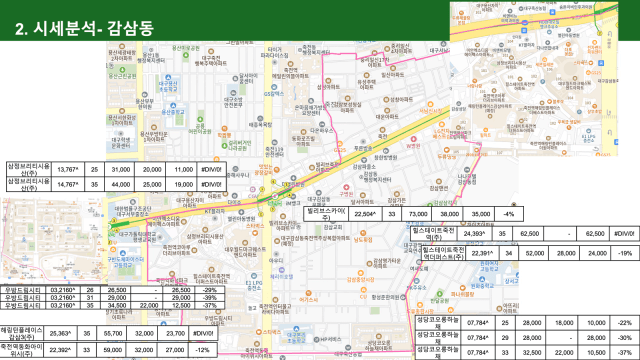Click the 용산중학교 school marker on map
The width and height of the screenshot is (640, 360).
coord(173,106)
